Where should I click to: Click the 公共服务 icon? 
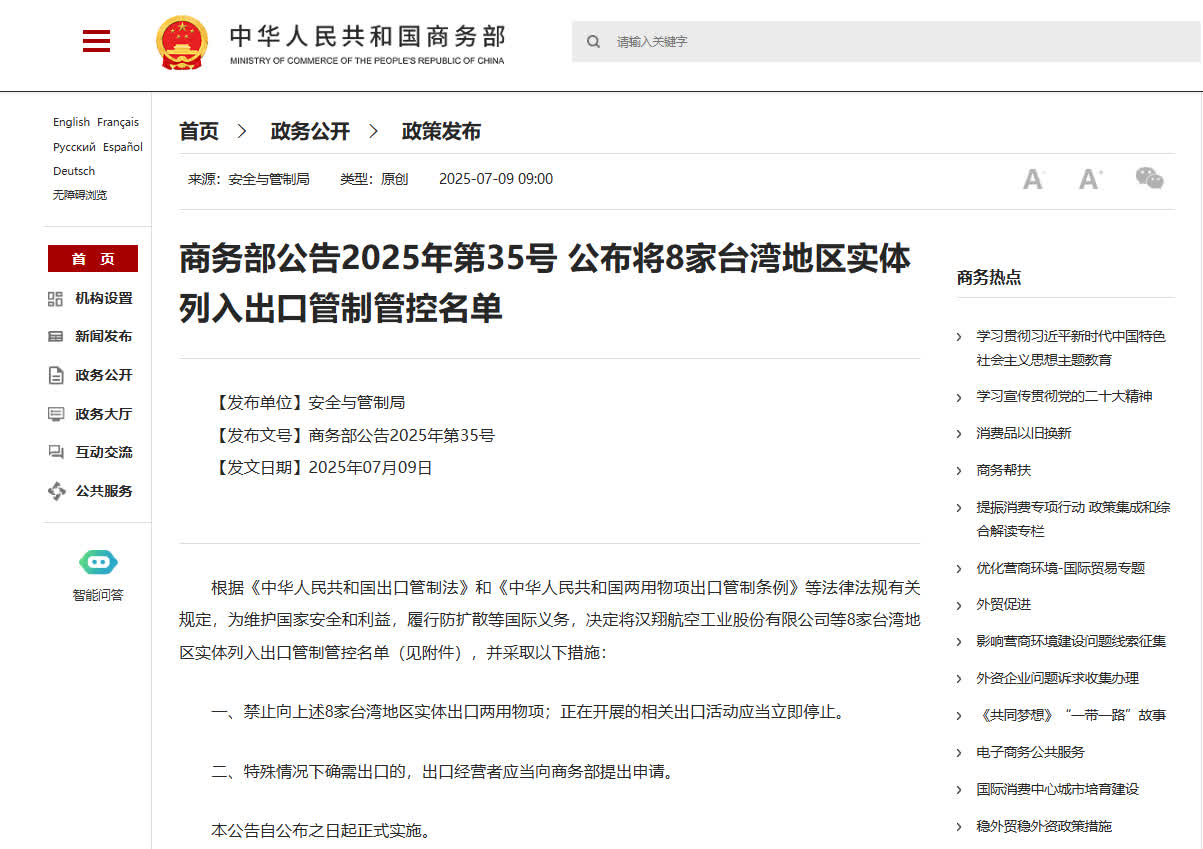pos(56,491)
